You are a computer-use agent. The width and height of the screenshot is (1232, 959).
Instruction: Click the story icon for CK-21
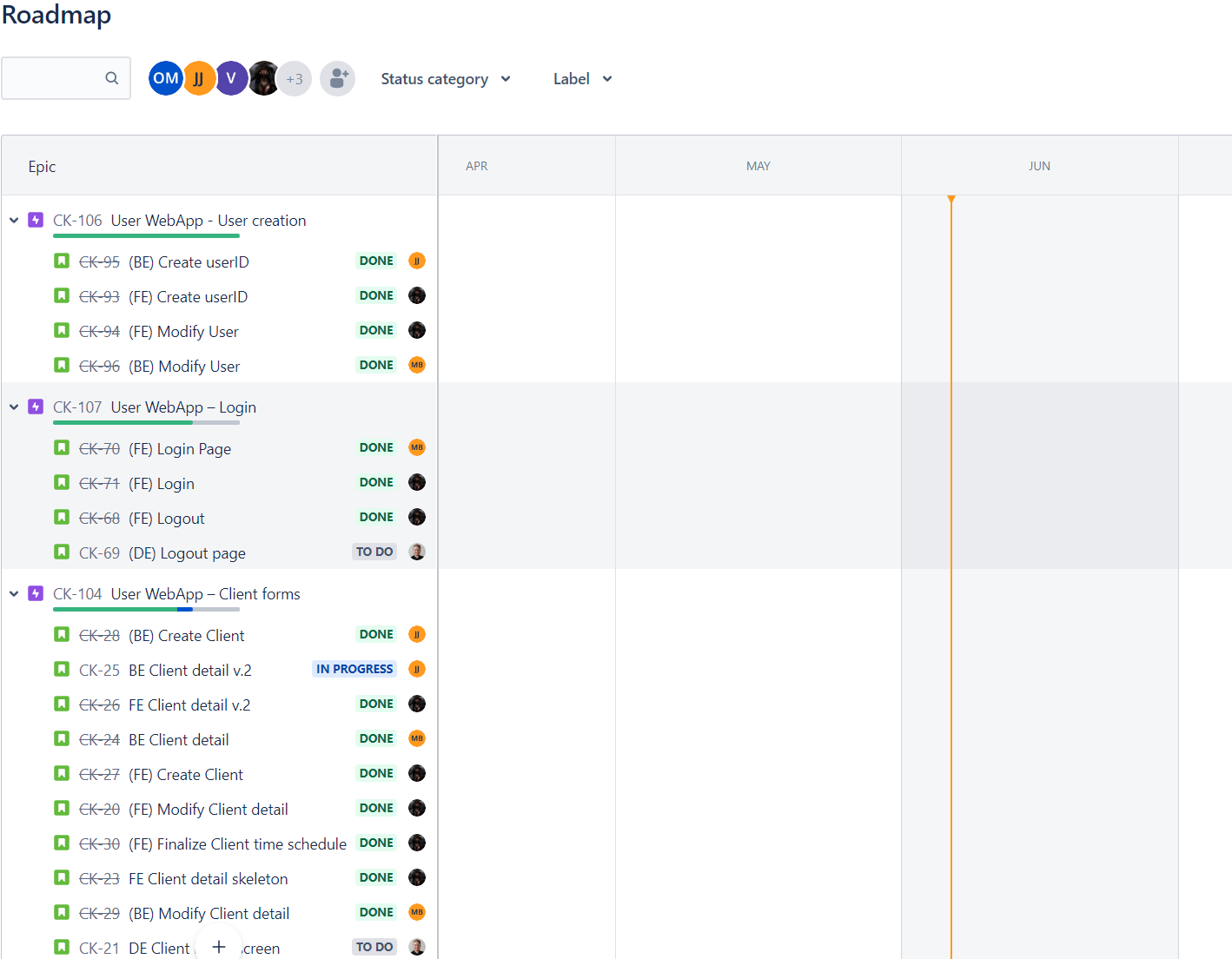click(62, 947)
